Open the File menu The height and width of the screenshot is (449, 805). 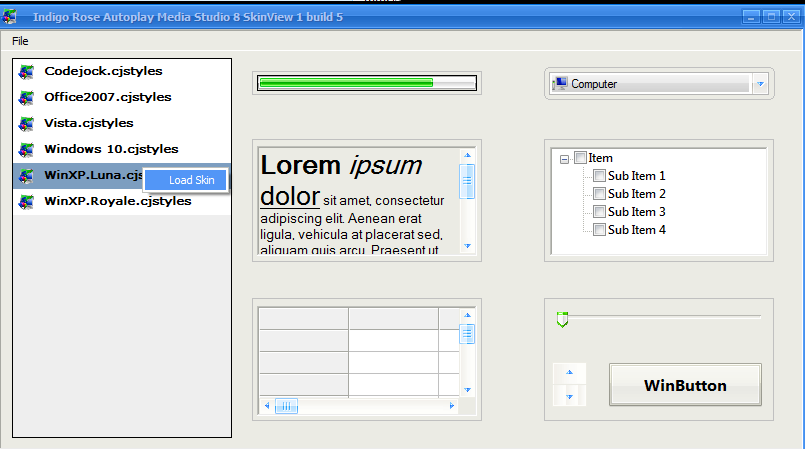pyautogui.click(x=20, y=41)
